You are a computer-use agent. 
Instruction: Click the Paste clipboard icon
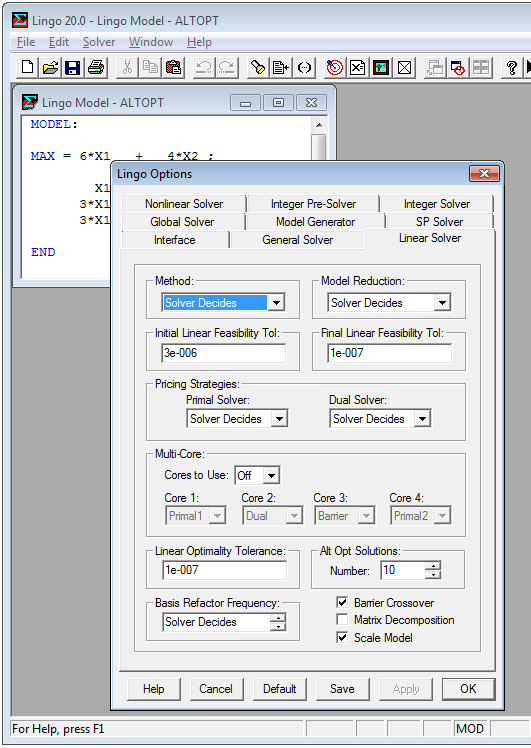click(173, 67)
